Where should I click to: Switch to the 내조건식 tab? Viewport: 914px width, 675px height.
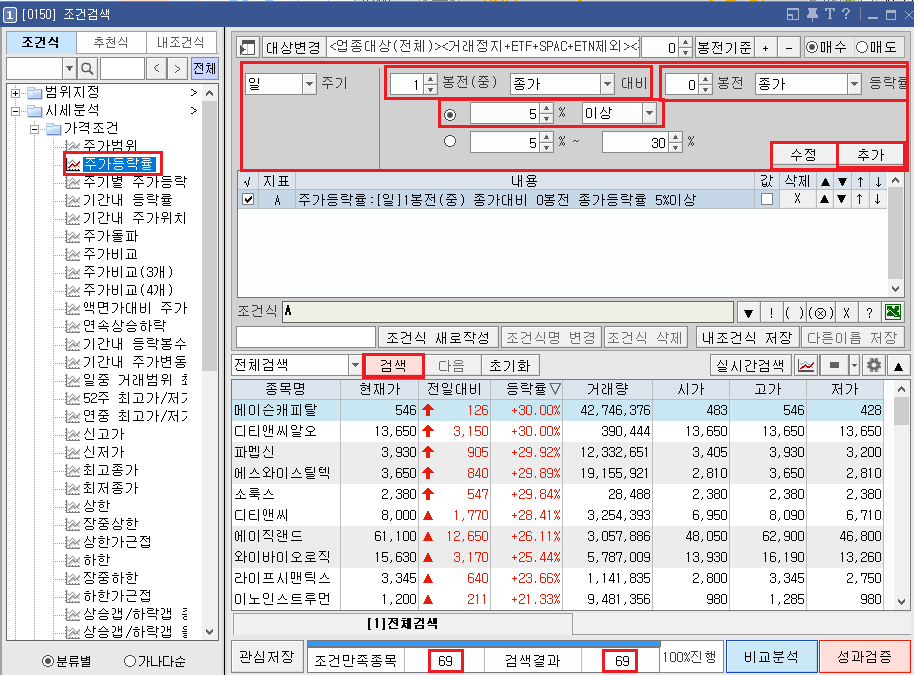tap(181, 41)
